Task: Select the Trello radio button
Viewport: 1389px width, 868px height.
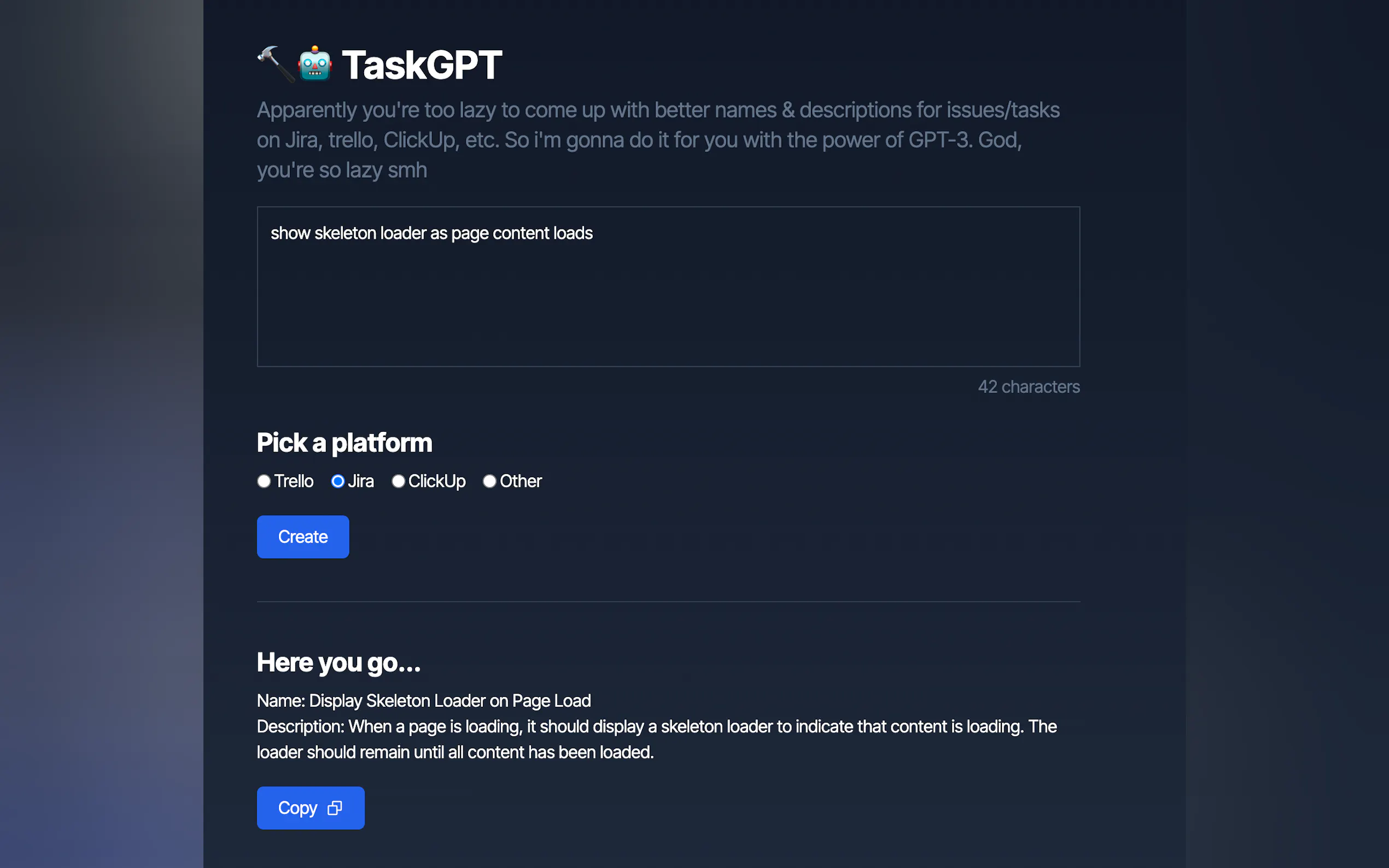Action: [x=264, y=481]
